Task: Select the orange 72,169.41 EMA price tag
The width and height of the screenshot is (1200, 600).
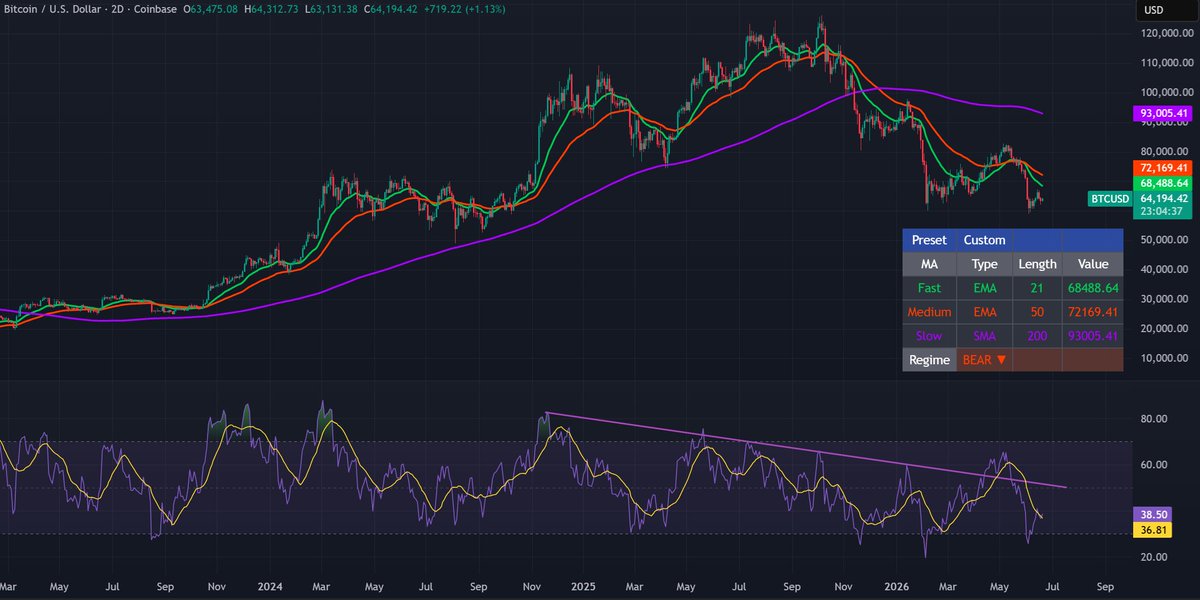Action: pyautogui.click(x=1162, y=167)
